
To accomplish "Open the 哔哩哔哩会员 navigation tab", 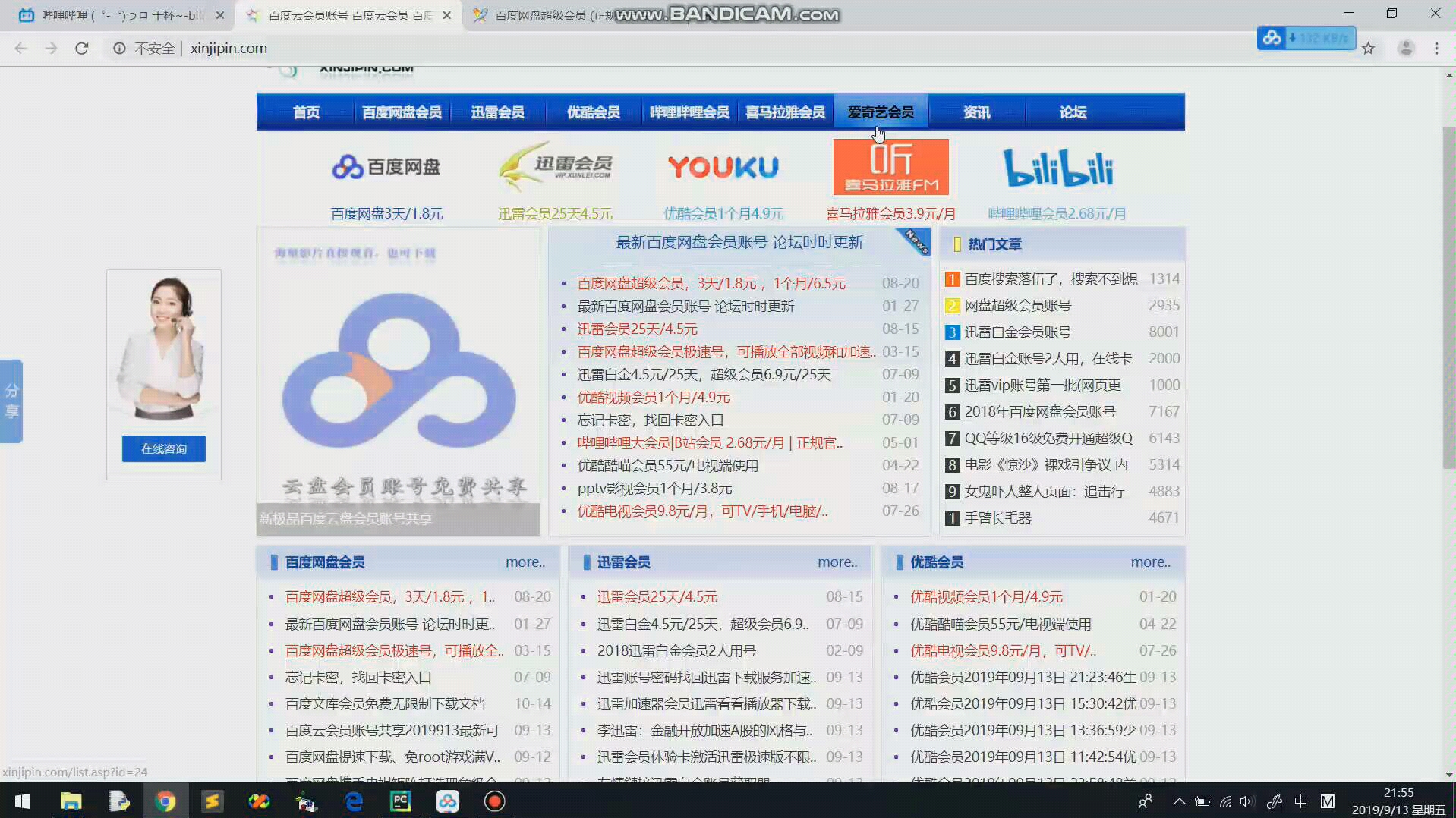I will coord(689,112).
